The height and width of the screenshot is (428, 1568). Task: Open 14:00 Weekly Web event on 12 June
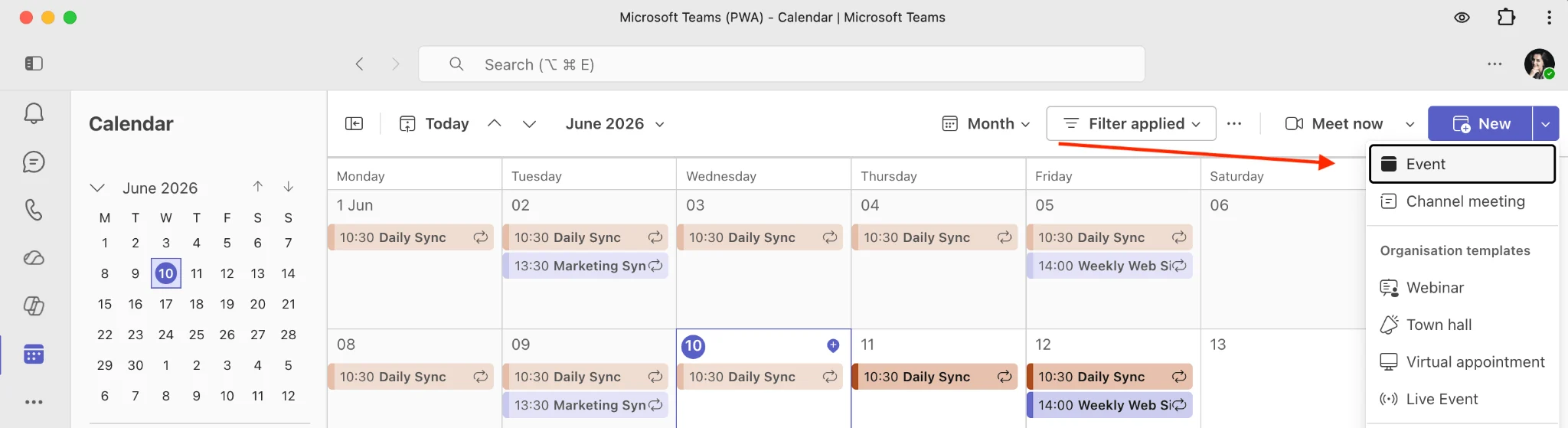(1109, 405)
